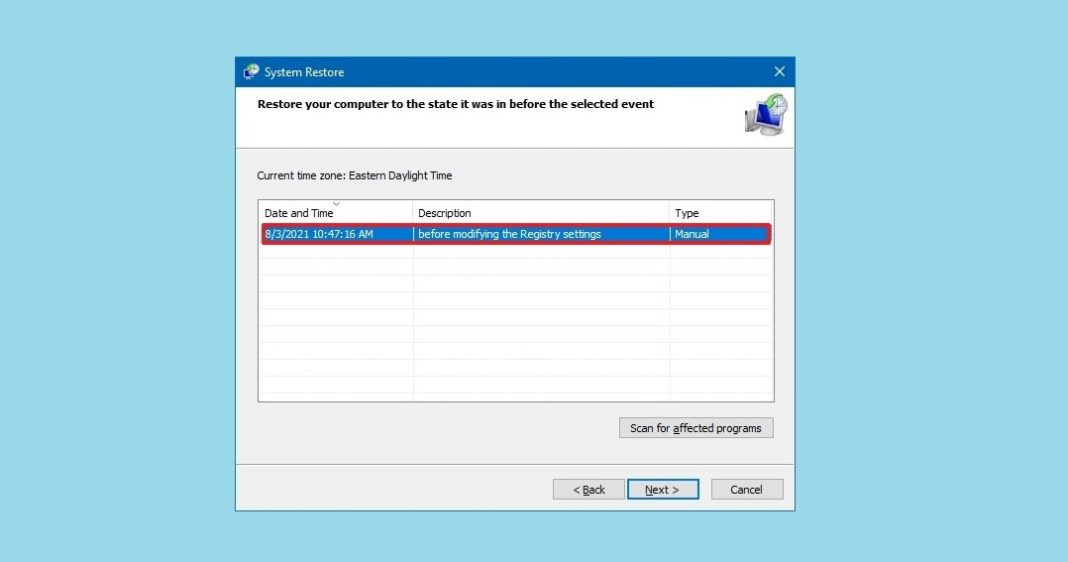The height and width of the screenshot is (562, 1068).
Task: Click the 'Restore your computer' heading text
Action: (455, 104)
